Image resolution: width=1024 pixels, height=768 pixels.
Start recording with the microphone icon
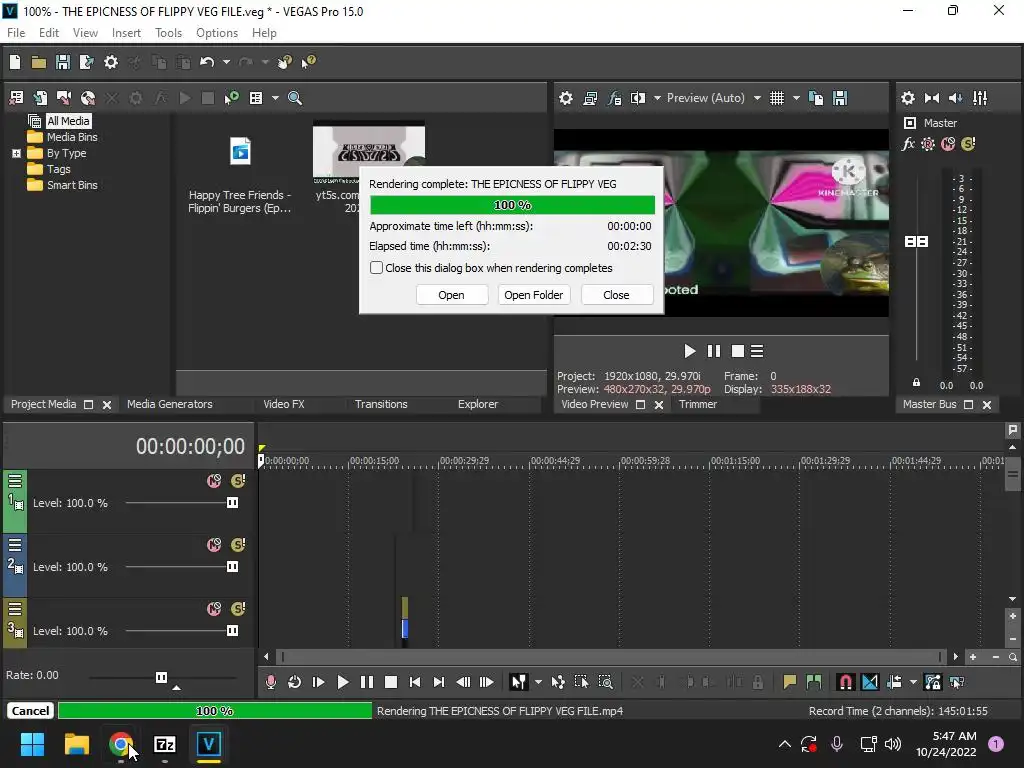click(270, 682)
